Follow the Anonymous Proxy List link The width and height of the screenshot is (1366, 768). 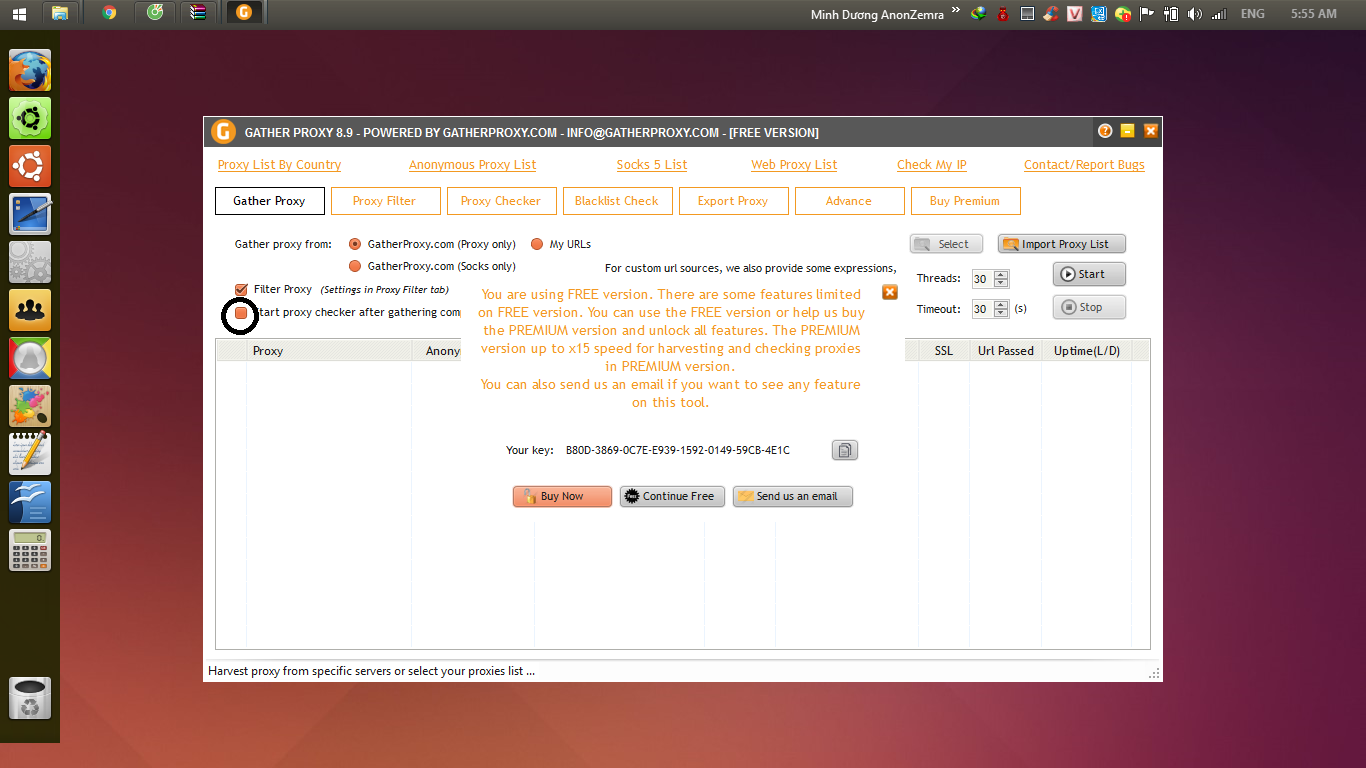click(473, 165)
